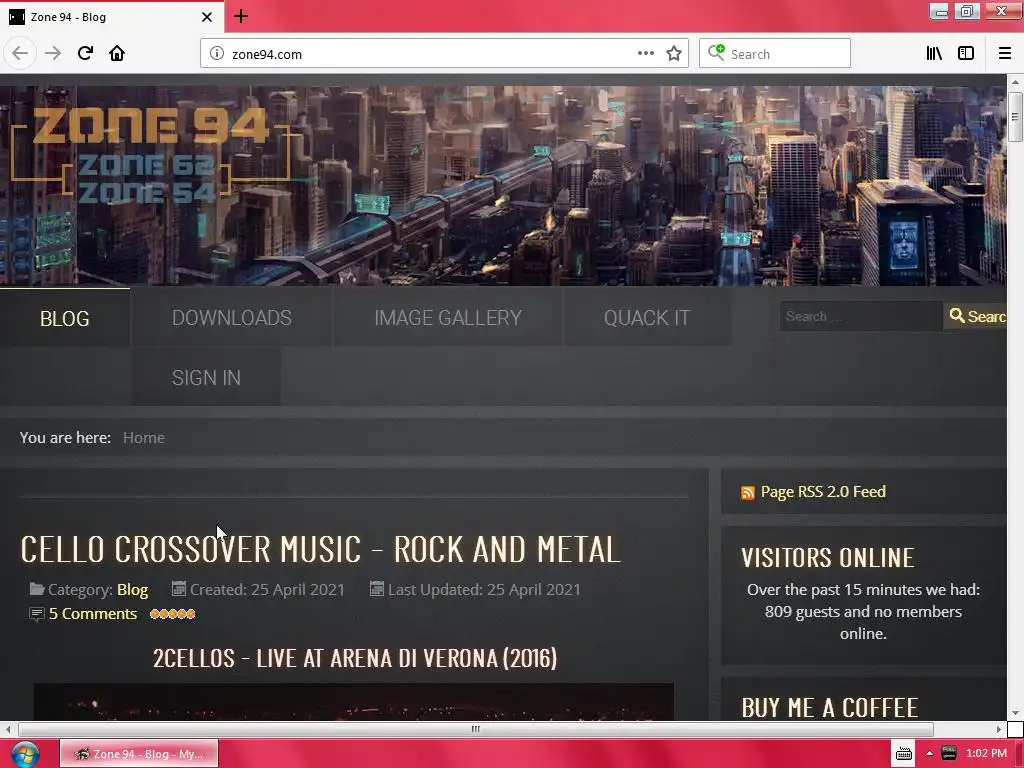Click the 2Cellos video thumbnail
This screenshot has width=1024, height=768.
(354, 702)
